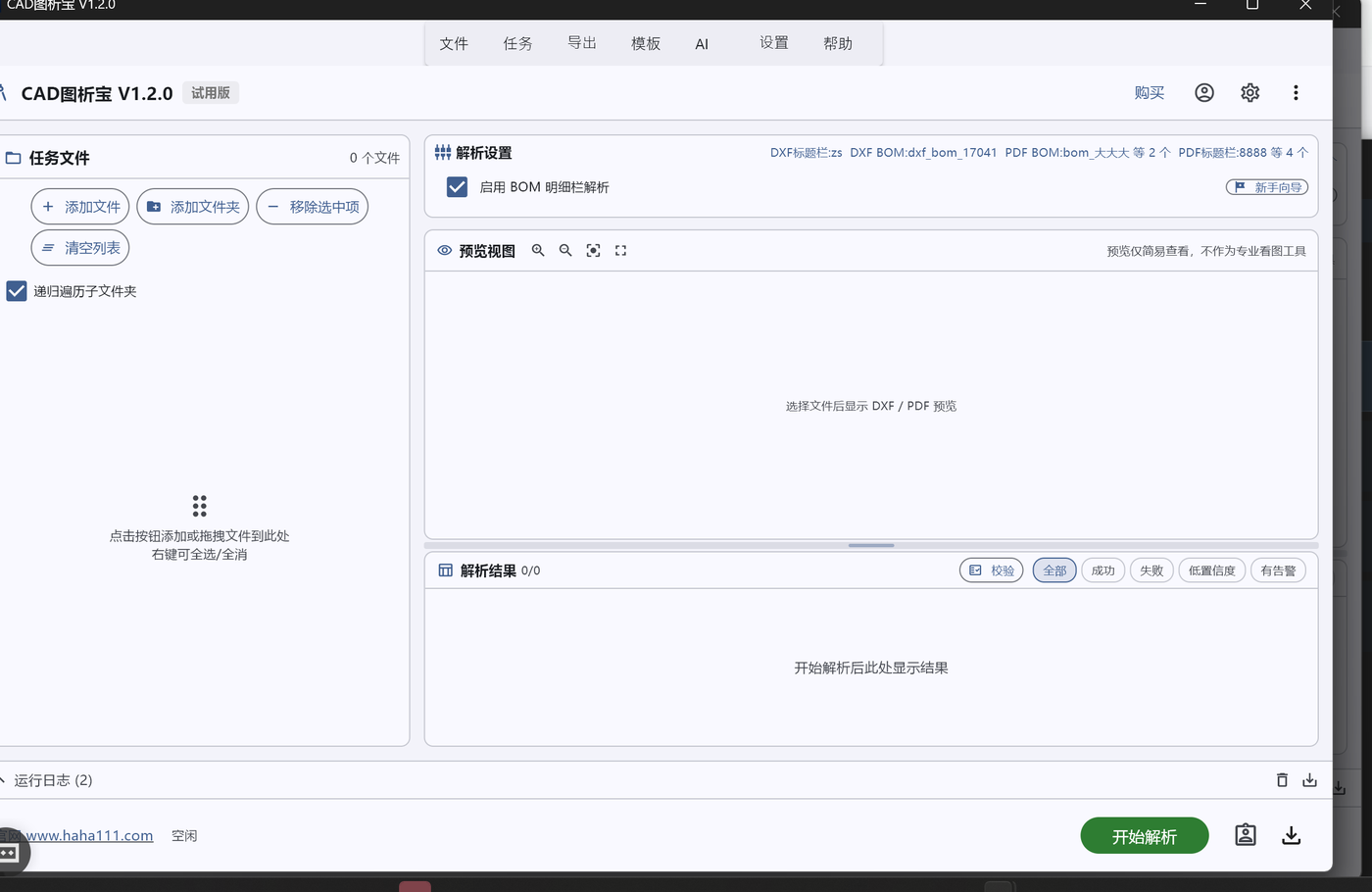Download the run log file
This screenshot has height=892, width=1372.
(1309, 780)
